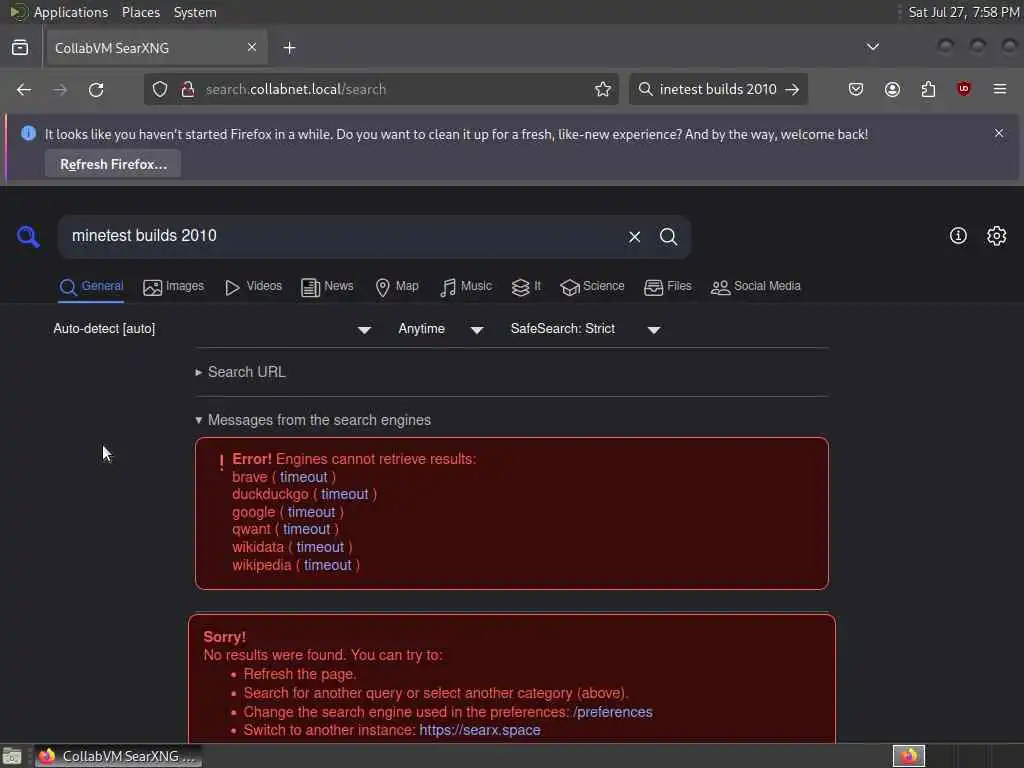Screen dimensions: 1024x768
Task: Bookmark this page with the star icon
Action: 603,89
